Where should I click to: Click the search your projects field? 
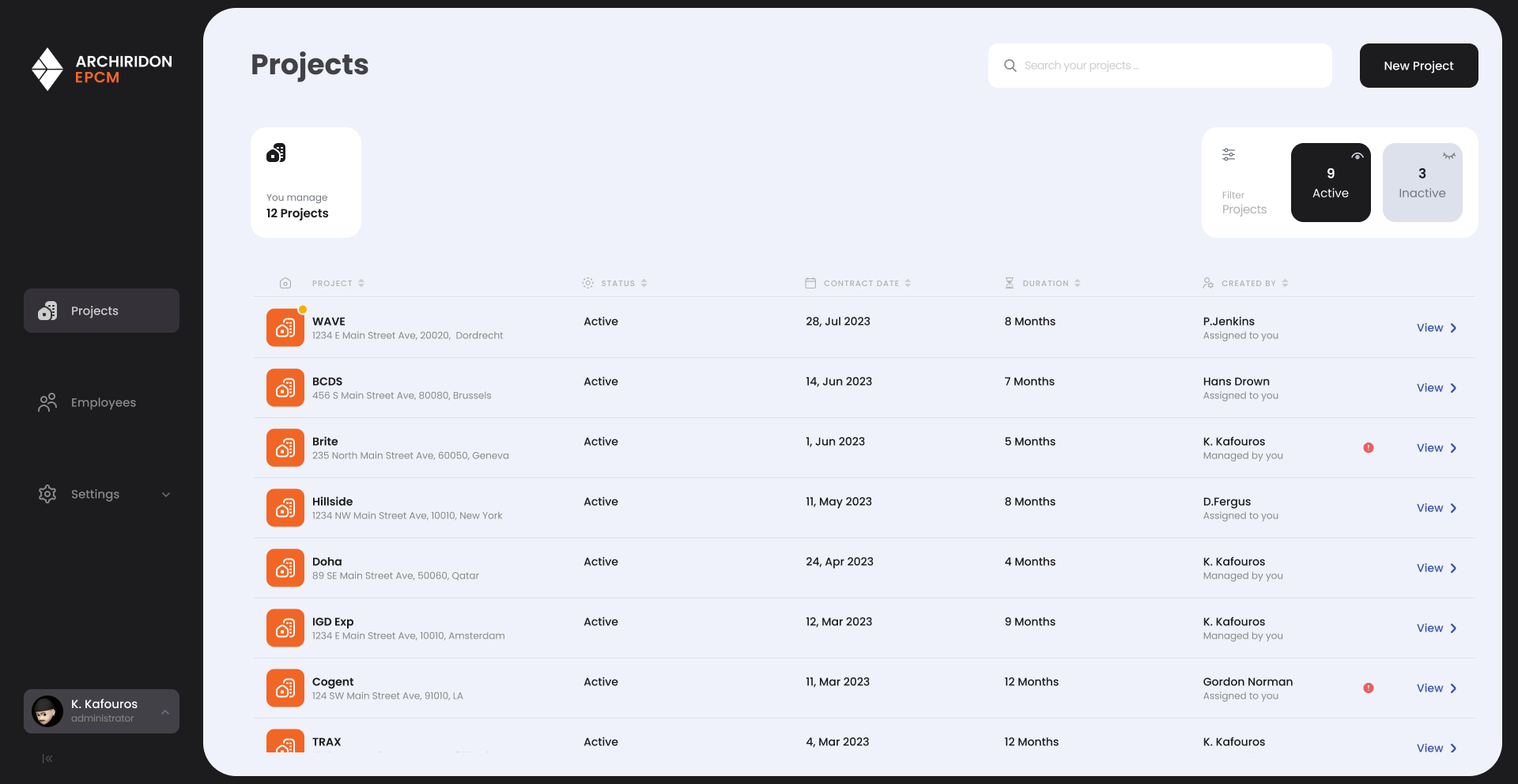(1170, 66)
